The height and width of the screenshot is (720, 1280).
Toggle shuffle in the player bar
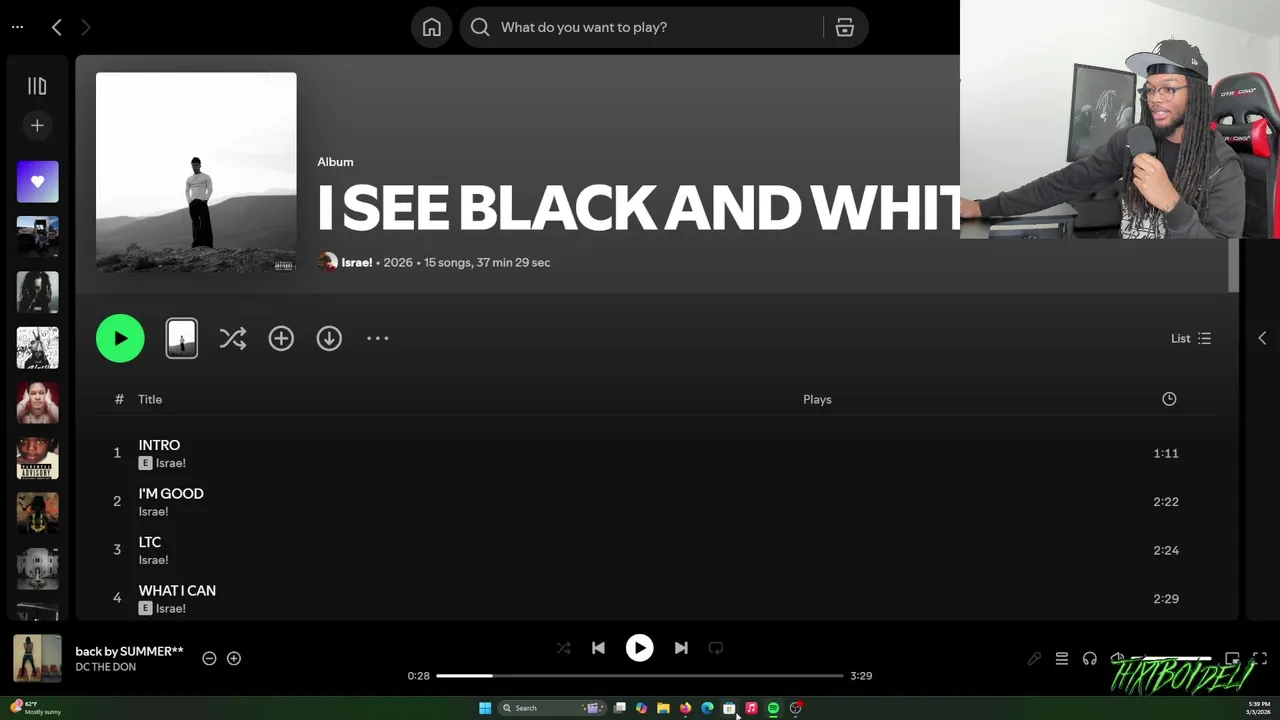click(x=564, y=648)
